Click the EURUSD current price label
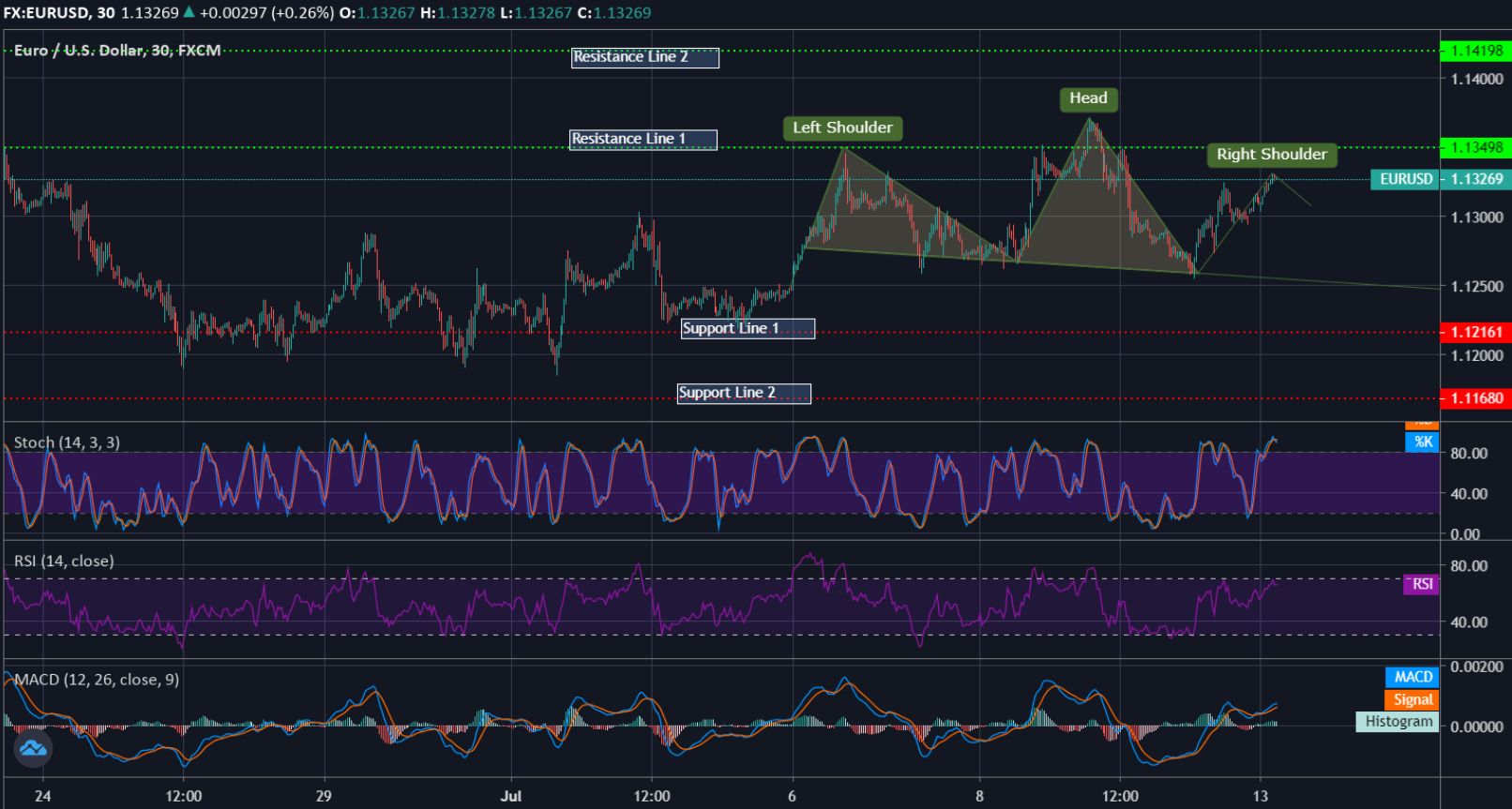 1404,179
